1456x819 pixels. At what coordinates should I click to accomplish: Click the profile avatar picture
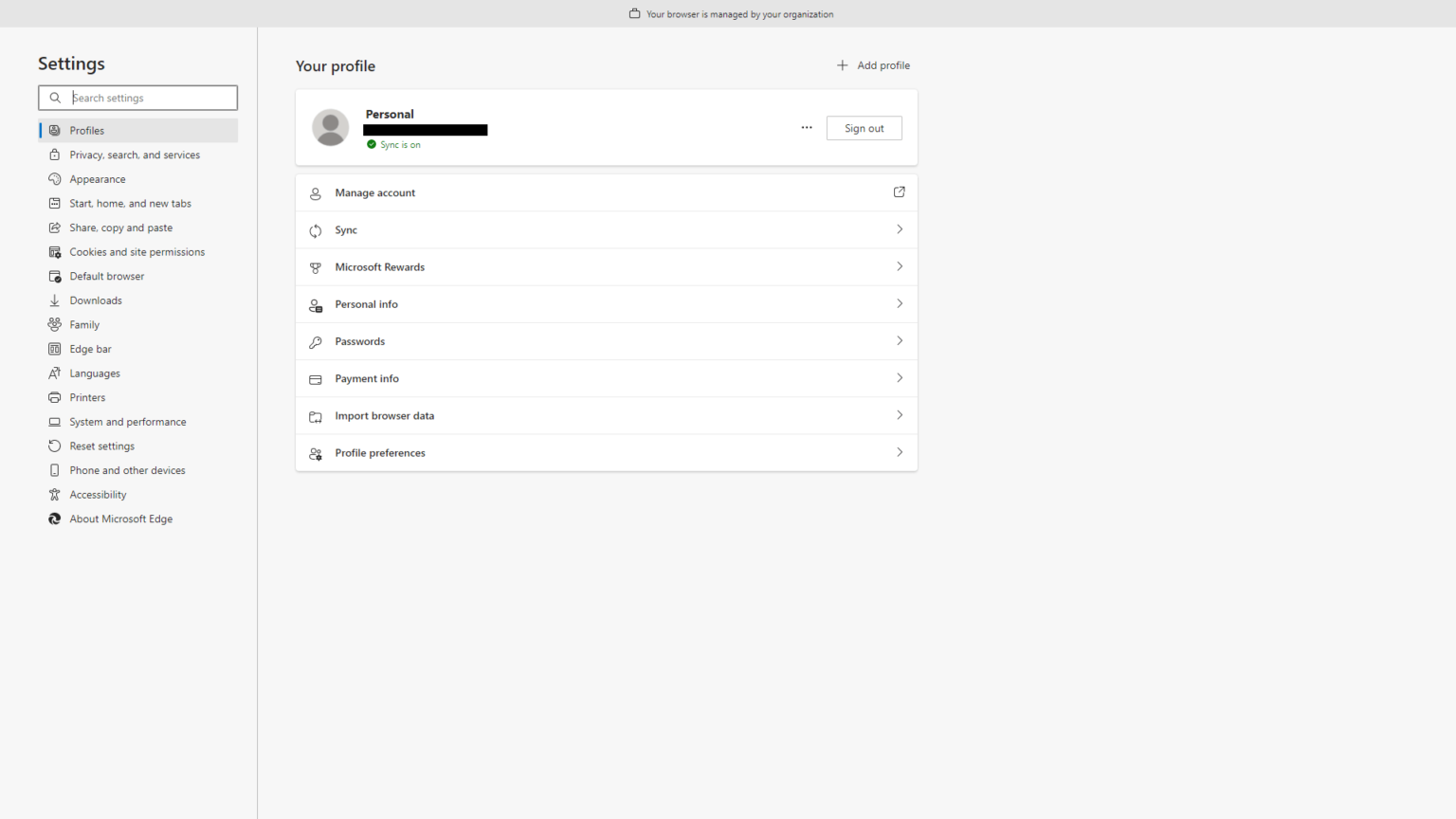point(330,127)
